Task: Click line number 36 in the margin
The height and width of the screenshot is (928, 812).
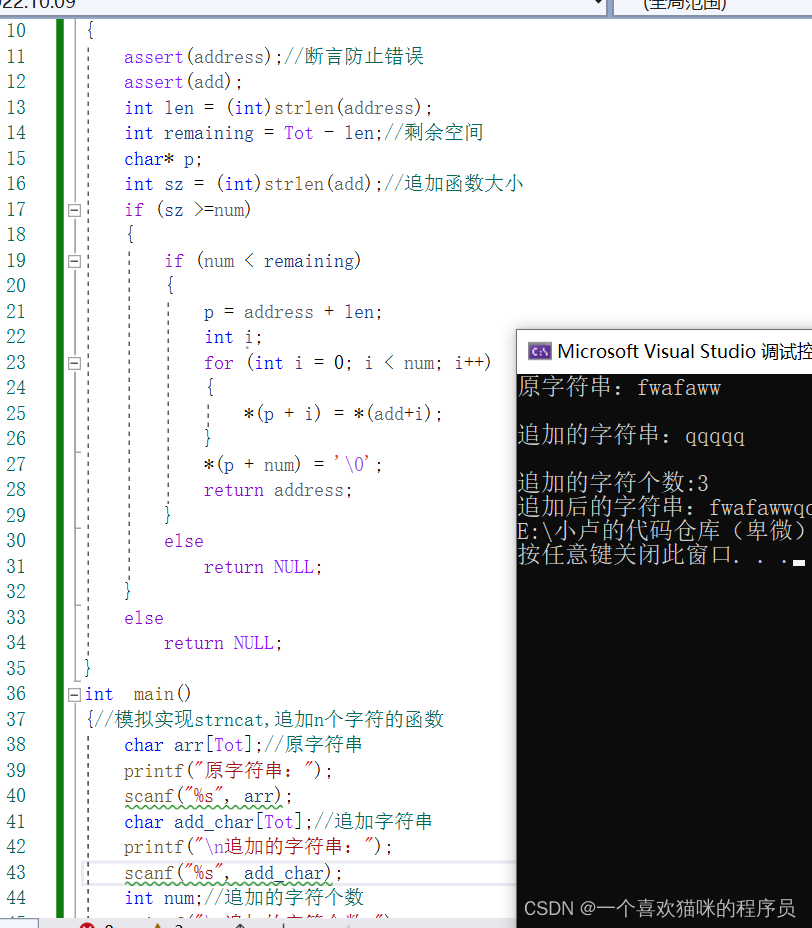Action: [16, 693]
